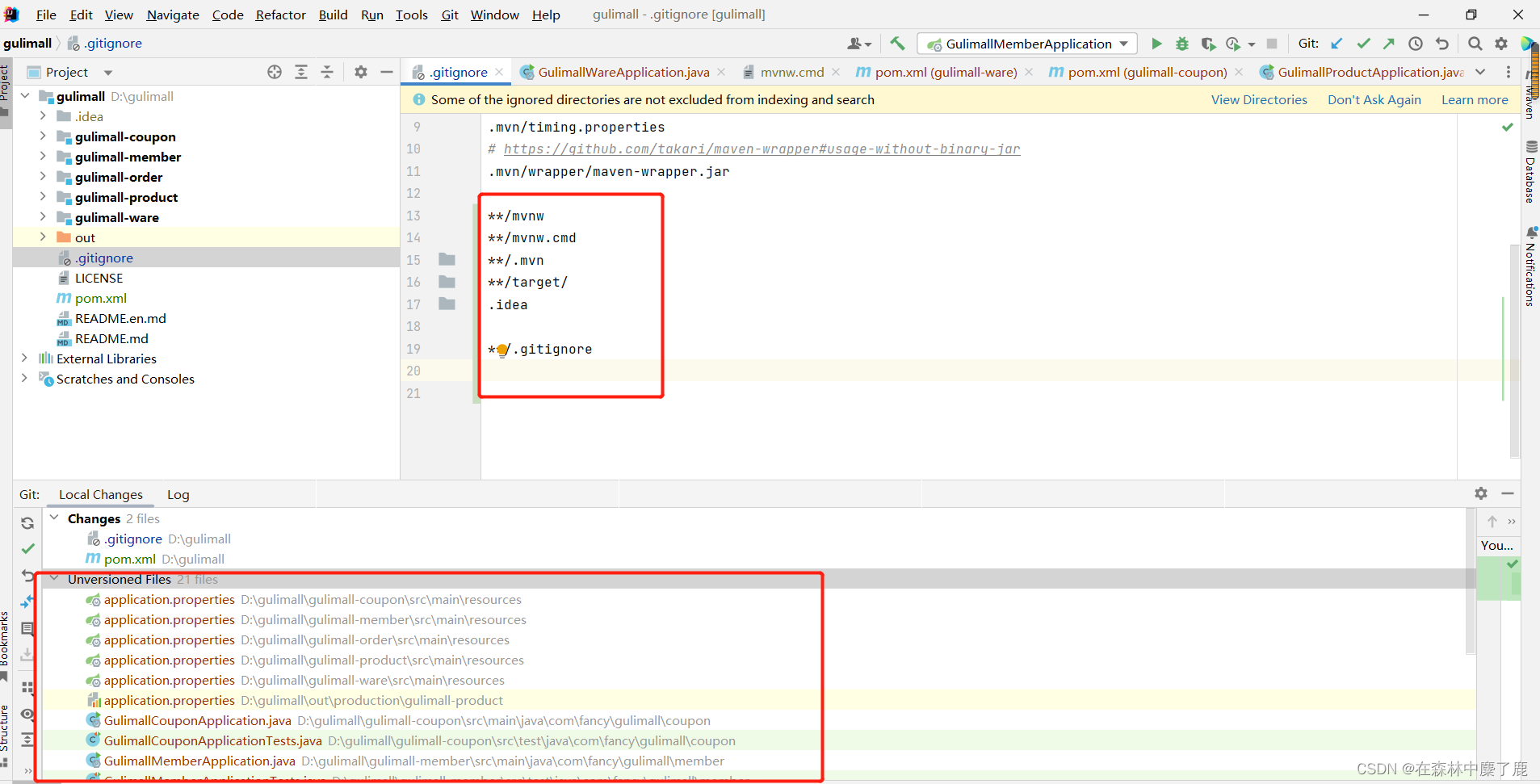1540x784 pixels.
Task: Push changes via Git green arrow
Action: pos(1389,44)
